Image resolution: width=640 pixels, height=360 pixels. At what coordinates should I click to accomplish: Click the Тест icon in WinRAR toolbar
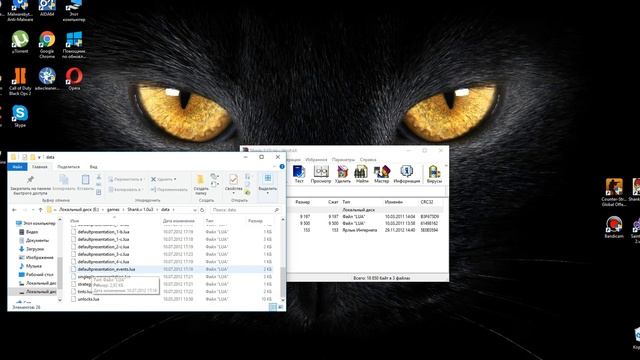(x=299, y=174)
